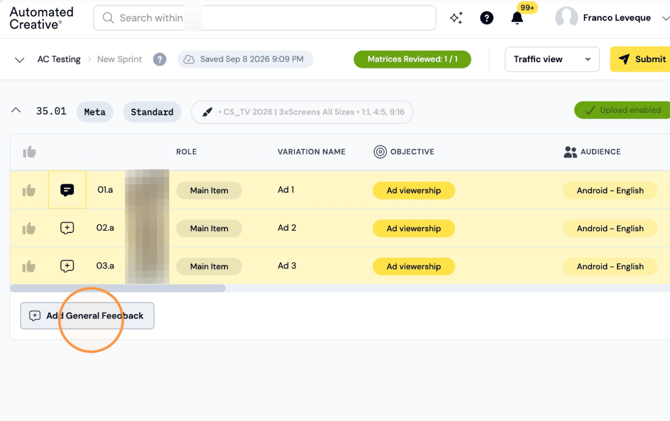Open the AI sparkle assistant icon
This screenshot has width=670, height=421.
pyautogui.click(x=456, y=18)
